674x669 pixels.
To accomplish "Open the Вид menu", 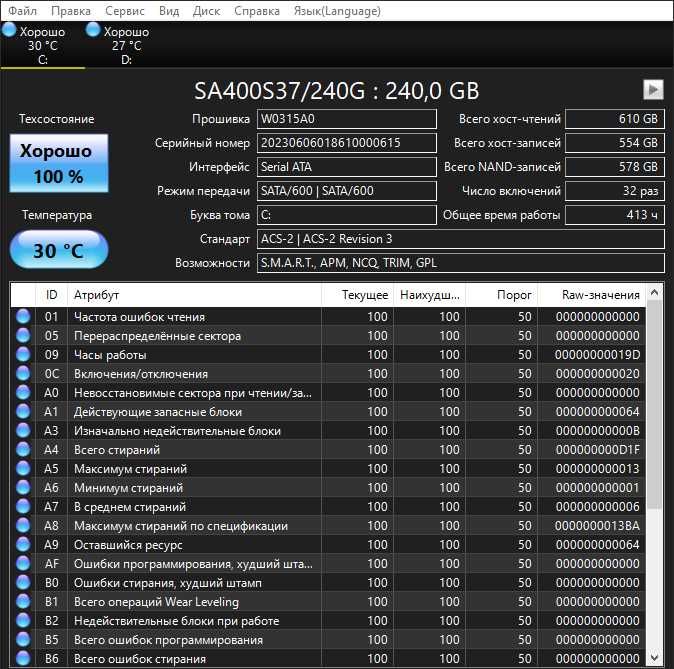I will 169,11.
